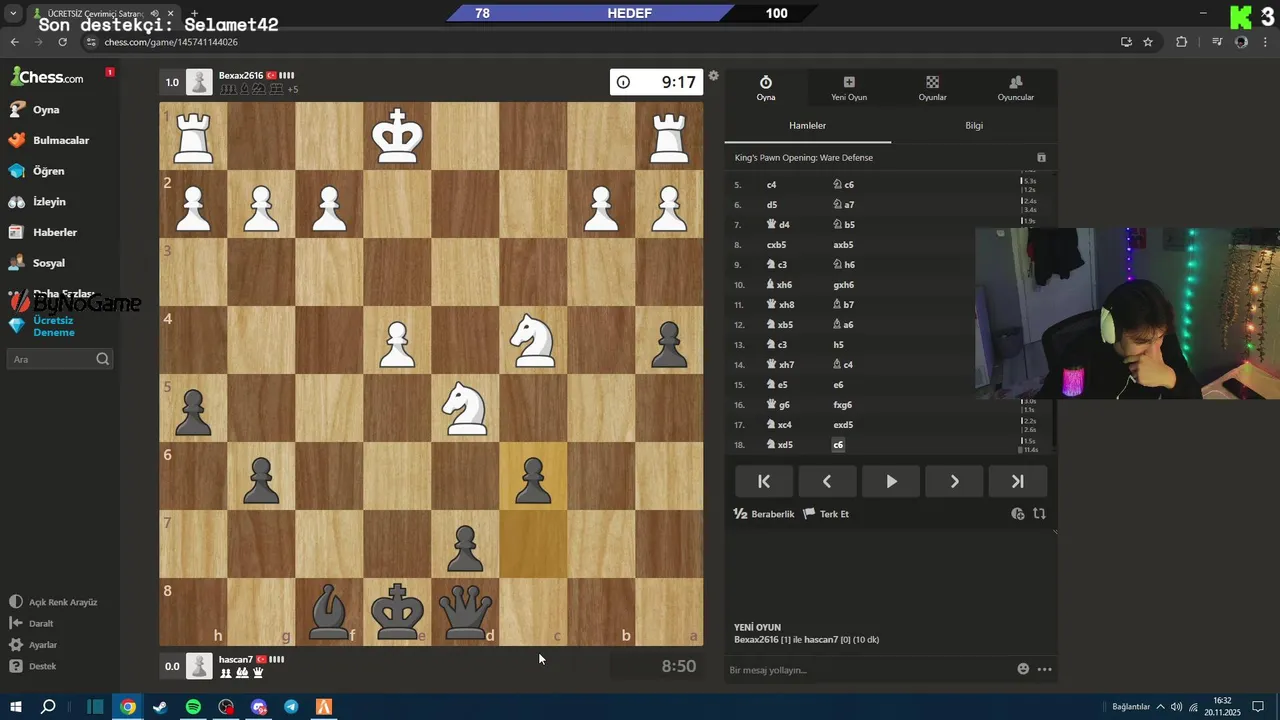Open the browser tab search dropdown
This screenshot has width=1280, height=720.
[13, 14]
